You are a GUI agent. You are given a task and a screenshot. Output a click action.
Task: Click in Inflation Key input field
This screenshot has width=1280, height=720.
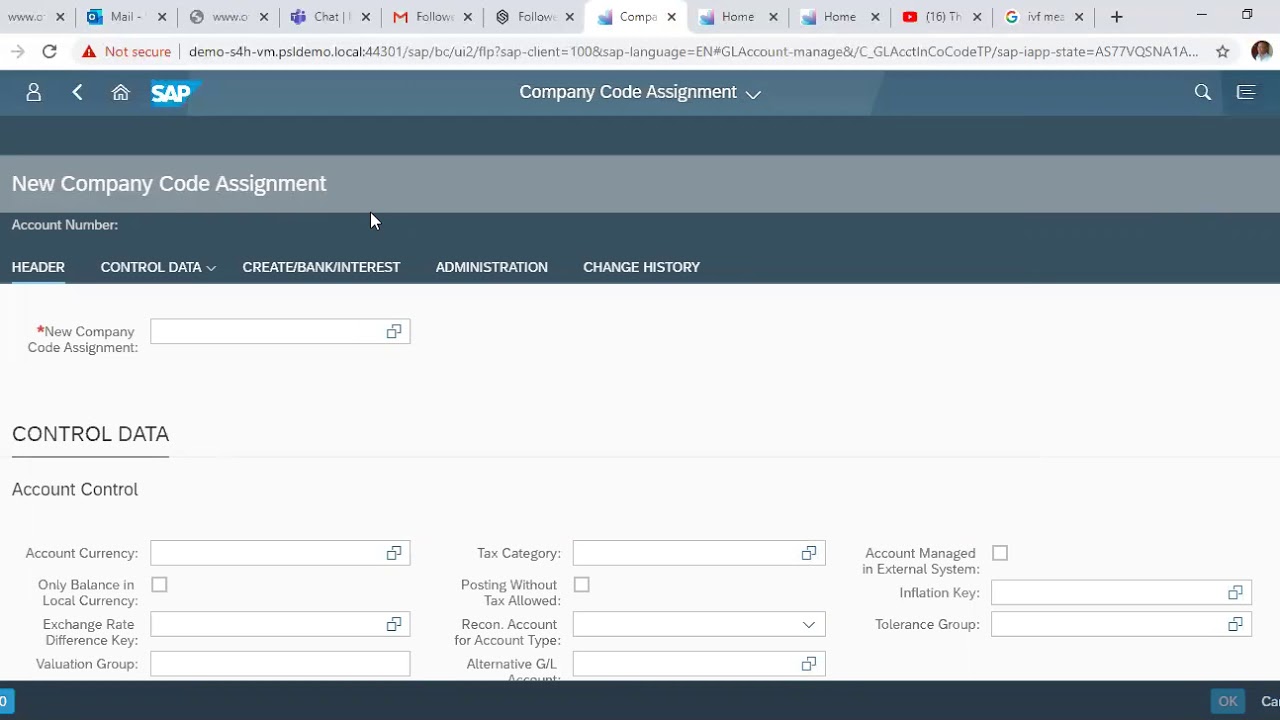pos(1121,593)
